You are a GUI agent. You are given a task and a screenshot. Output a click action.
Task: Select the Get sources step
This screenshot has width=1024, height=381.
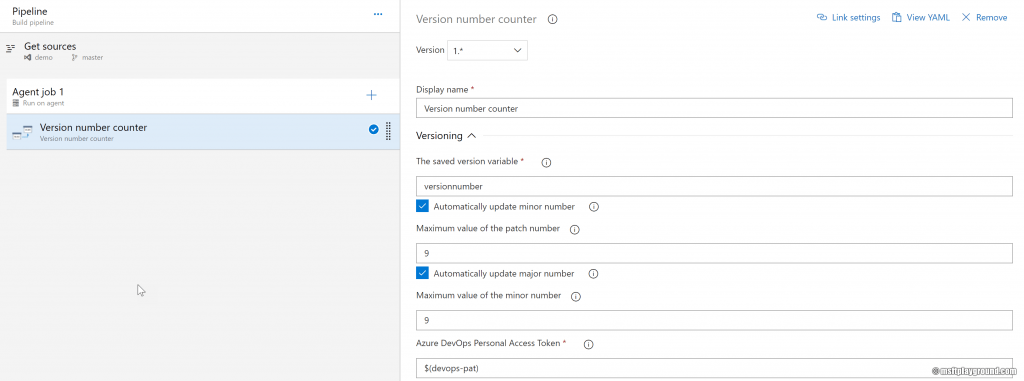click(x=200, y=51)
